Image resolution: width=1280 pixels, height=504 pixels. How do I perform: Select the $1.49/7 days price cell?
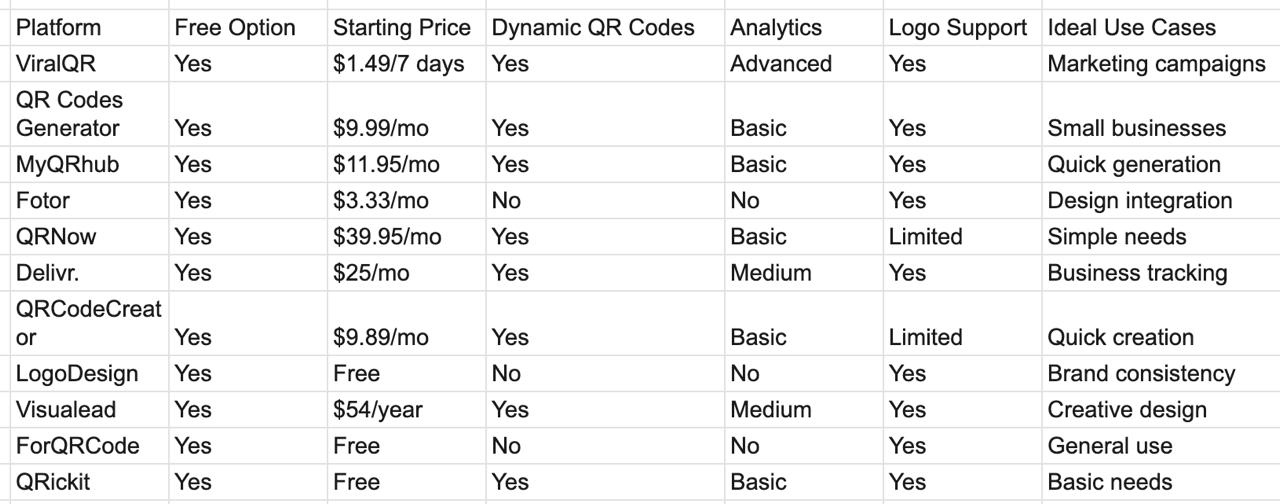tap(399, 64)
